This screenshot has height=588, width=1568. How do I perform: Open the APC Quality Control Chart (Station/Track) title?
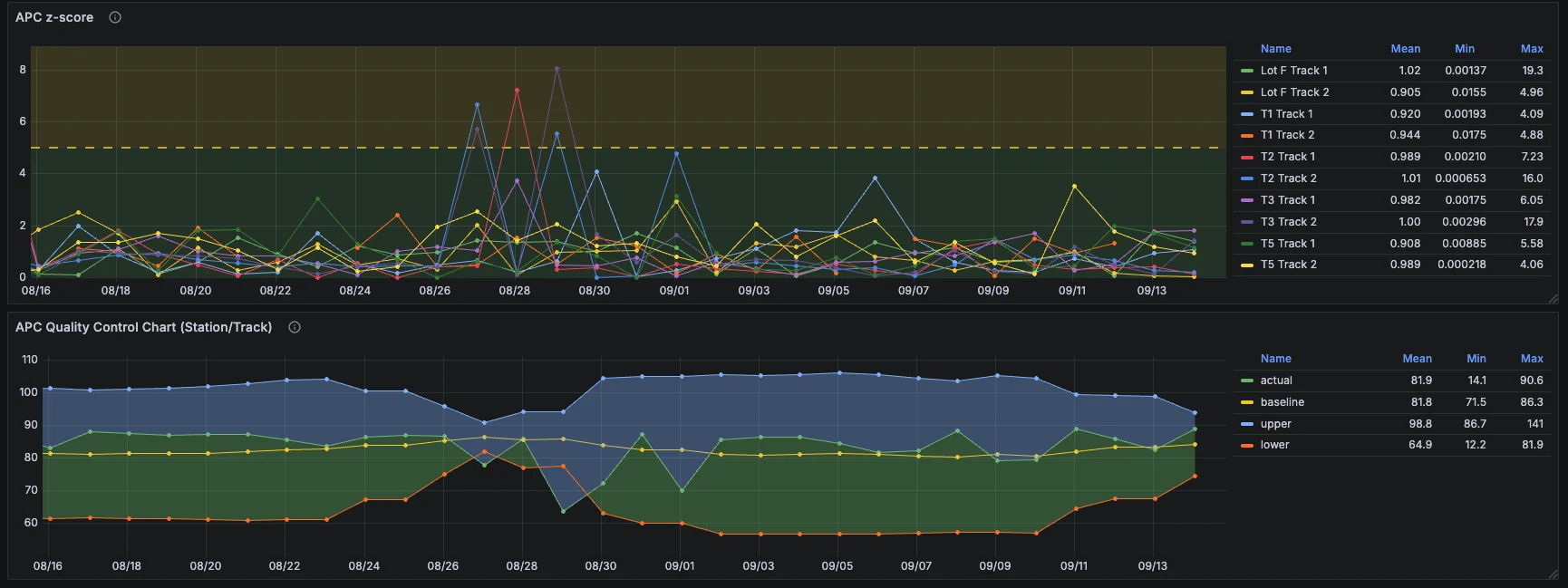click(x=143, y=327)
